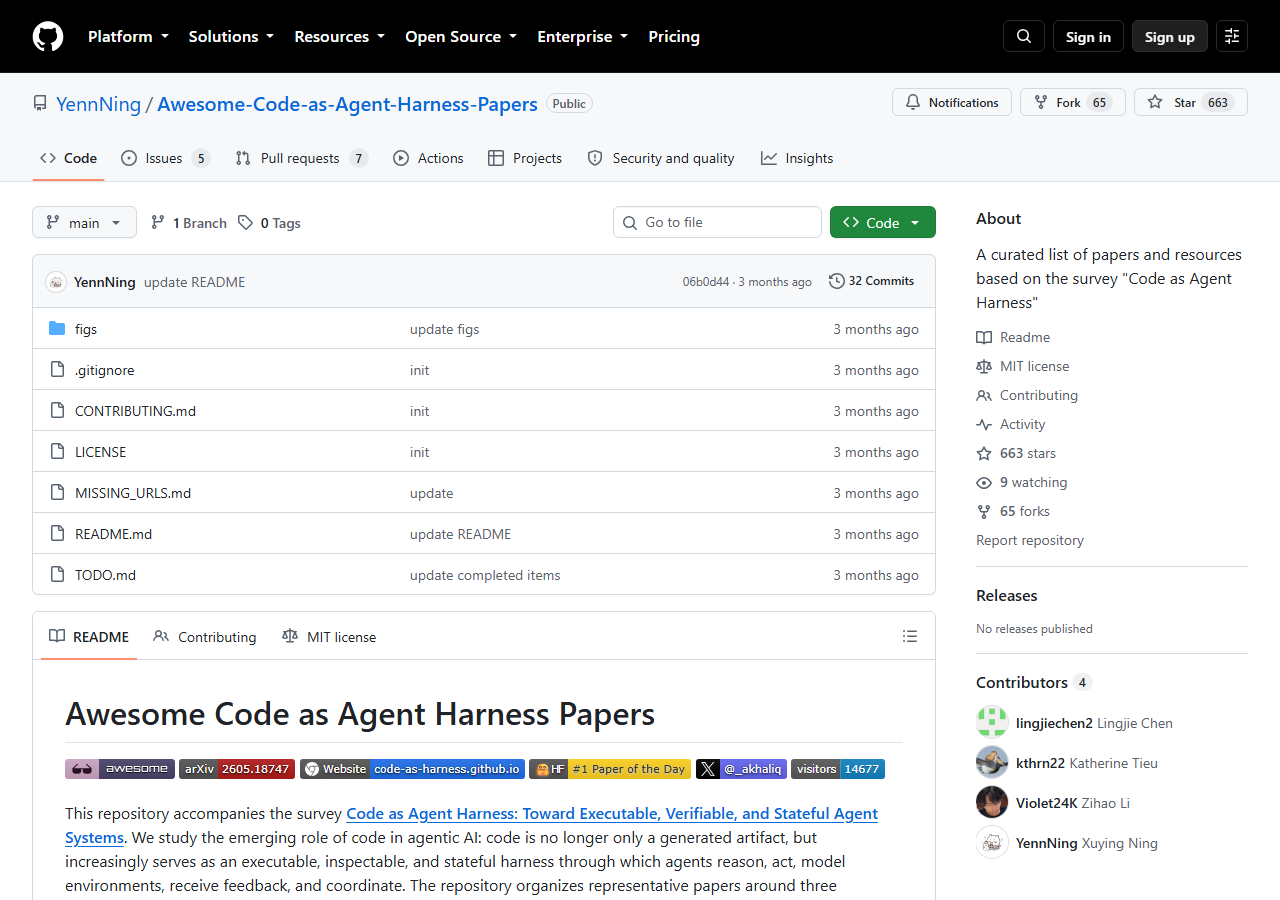Switch to the Pull requests tab
The image size is (1280, 900).
(301, 158)
